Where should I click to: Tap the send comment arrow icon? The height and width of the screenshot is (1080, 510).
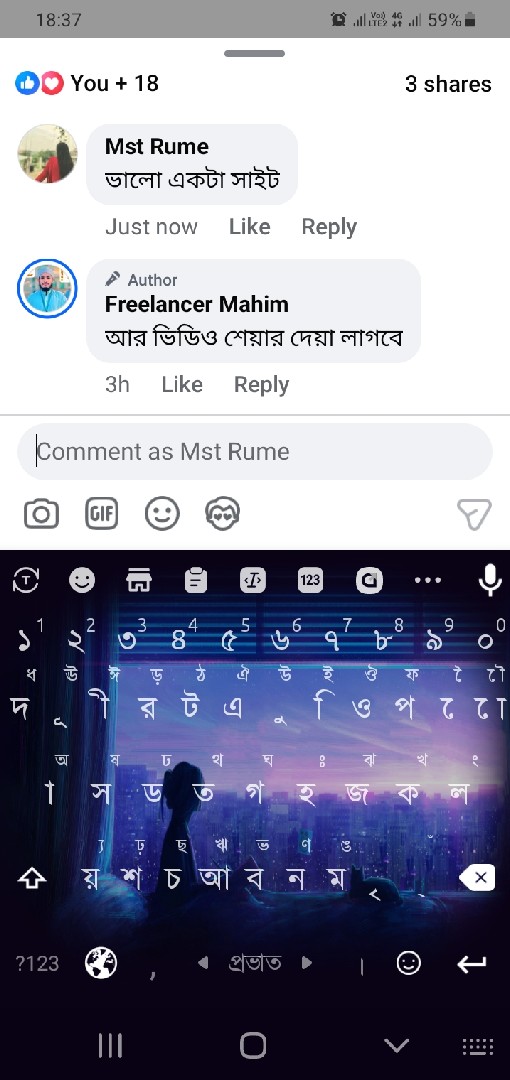(474, 514)
